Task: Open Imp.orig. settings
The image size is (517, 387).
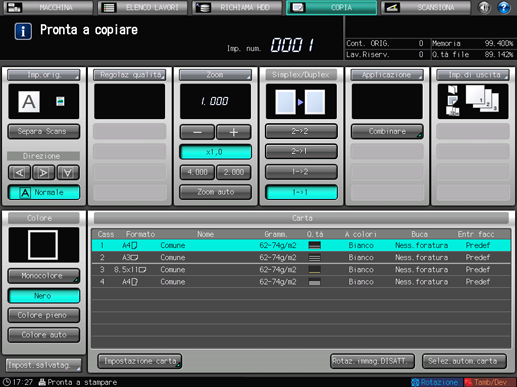Action: point(44,75)
